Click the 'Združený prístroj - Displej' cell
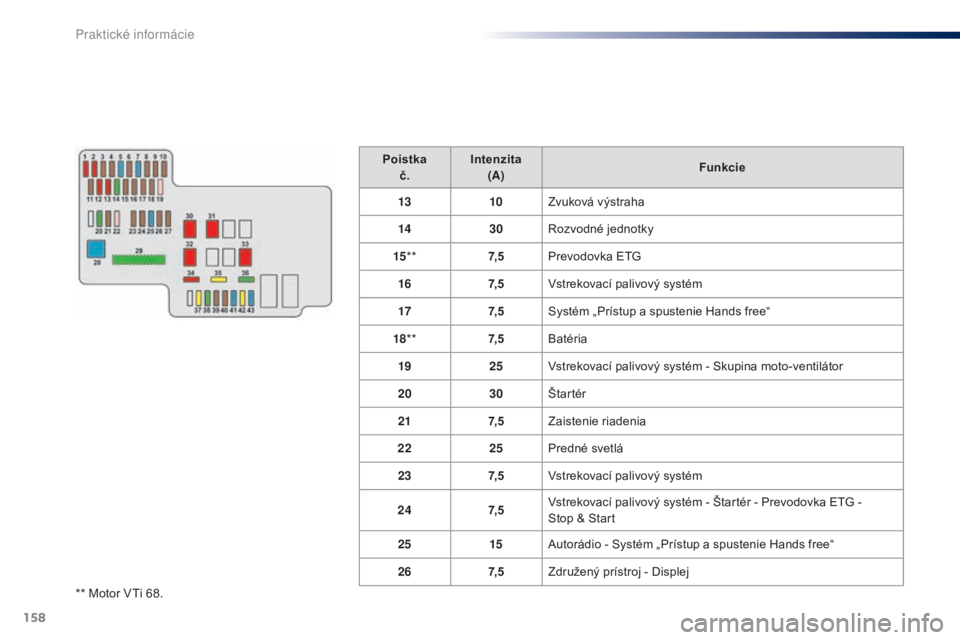This screenshot has height=640, width=960. coord(722,572)
